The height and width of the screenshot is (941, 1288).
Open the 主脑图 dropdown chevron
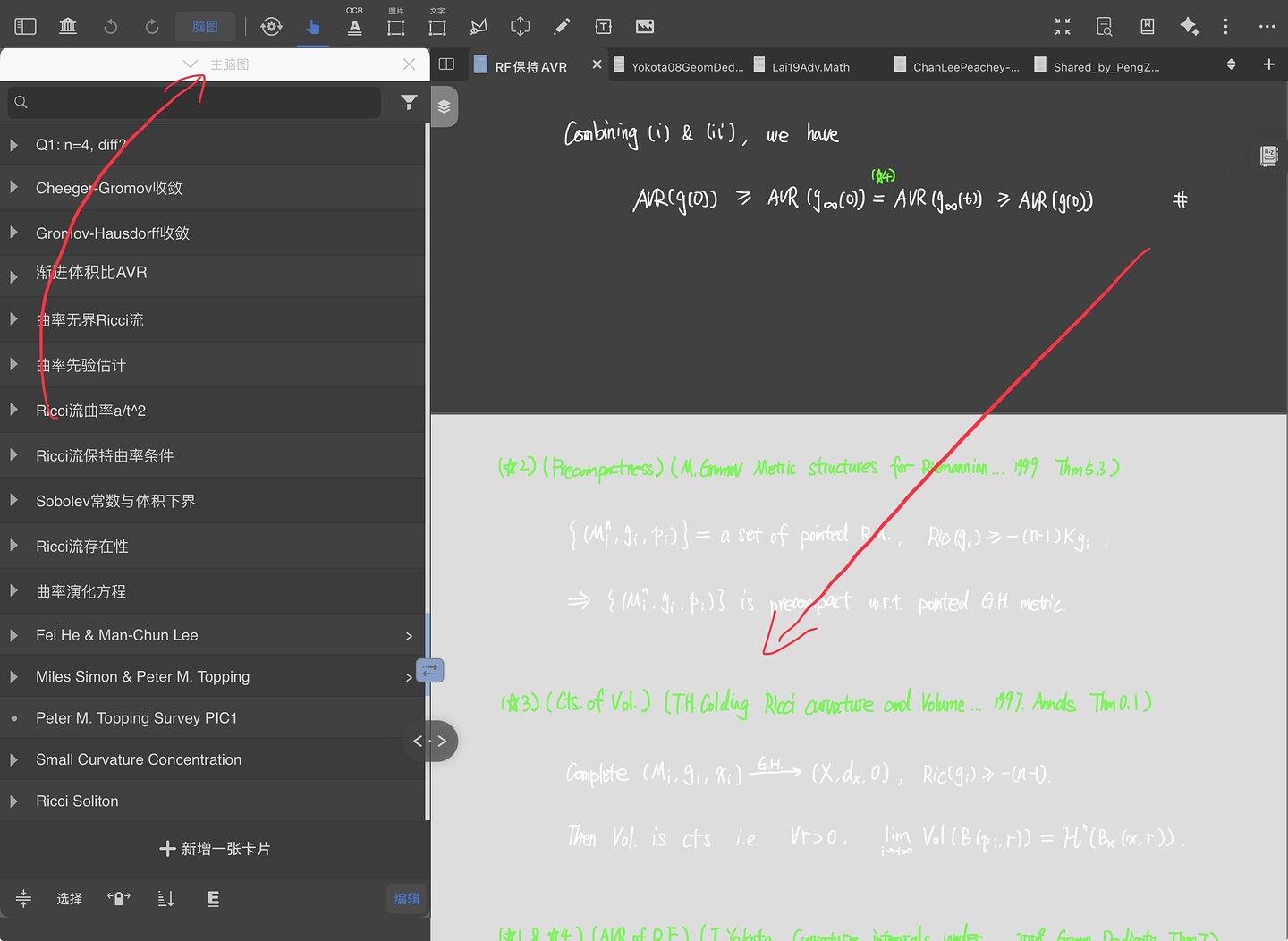coord(190,64)
